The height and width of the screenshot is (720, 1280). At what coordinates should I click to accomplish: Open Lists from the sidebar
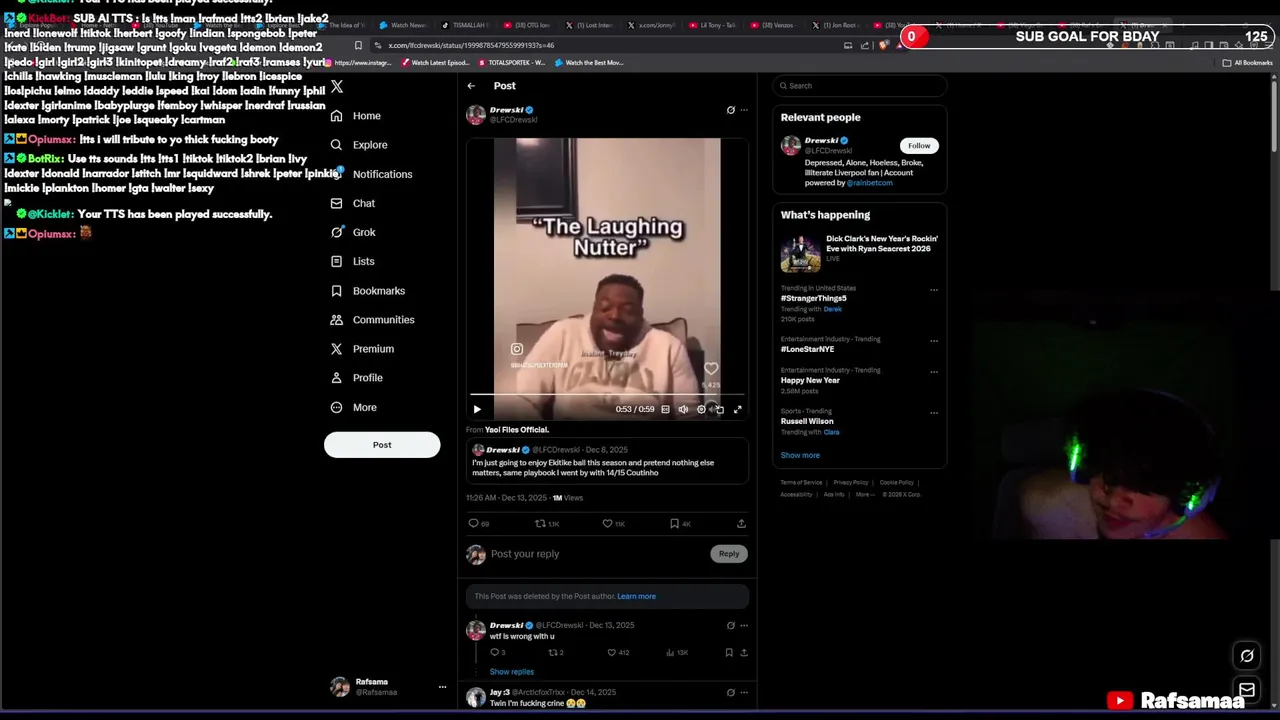(x=352, y=261)
